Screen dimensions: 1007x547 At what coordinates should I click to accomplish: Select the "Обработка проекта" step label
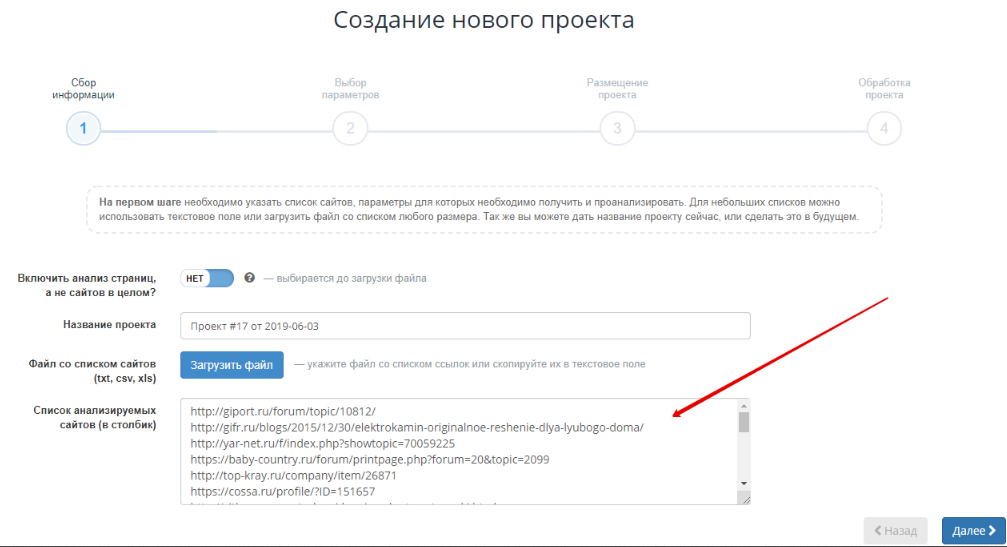click(884, 89)
